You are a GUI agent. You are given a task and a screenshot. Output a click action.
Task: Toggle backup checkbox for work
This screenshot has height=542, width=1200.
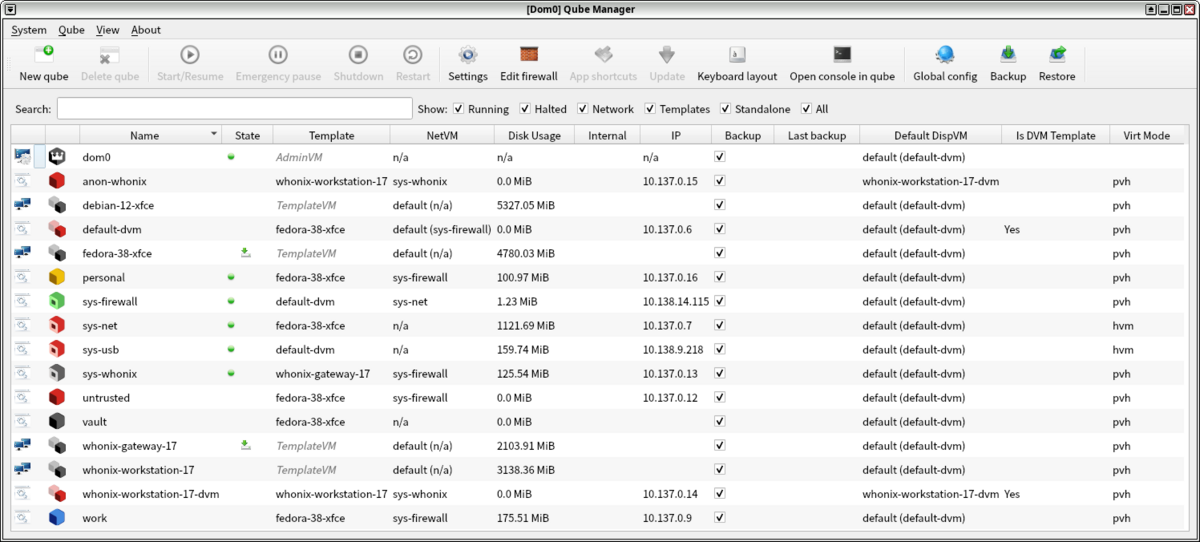[x=720, y=517]
